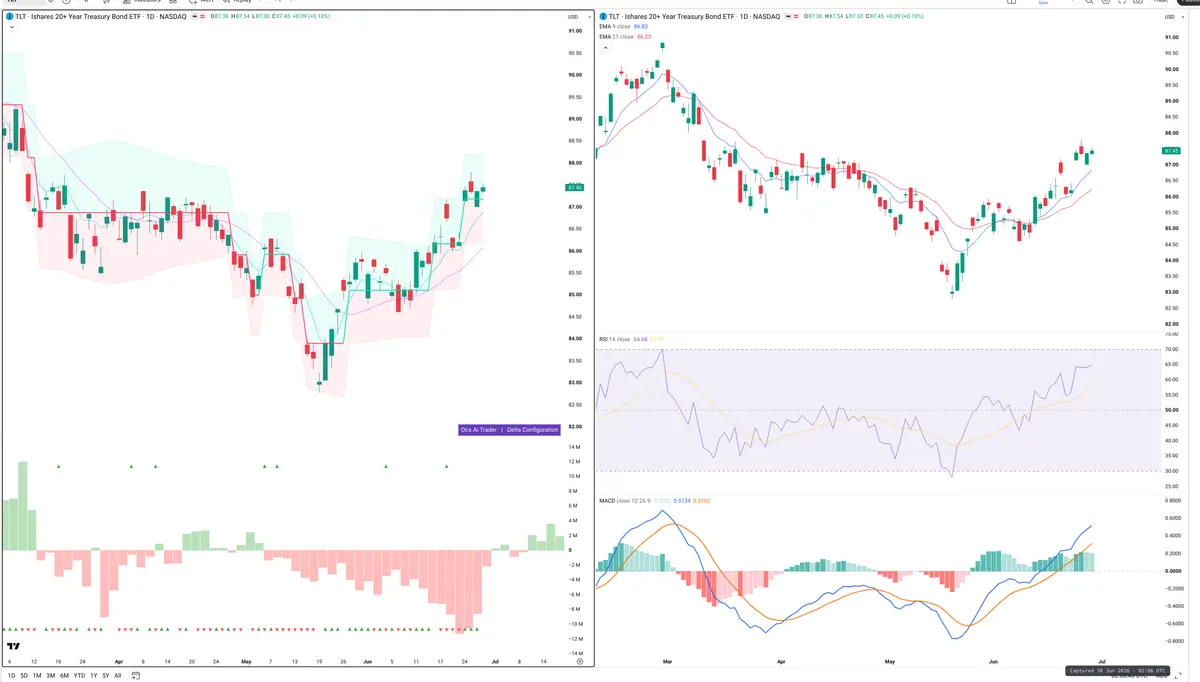Screen dimensions: 1200x682
Task: Select the 6M time range
Action: click(x=64, y=676)
